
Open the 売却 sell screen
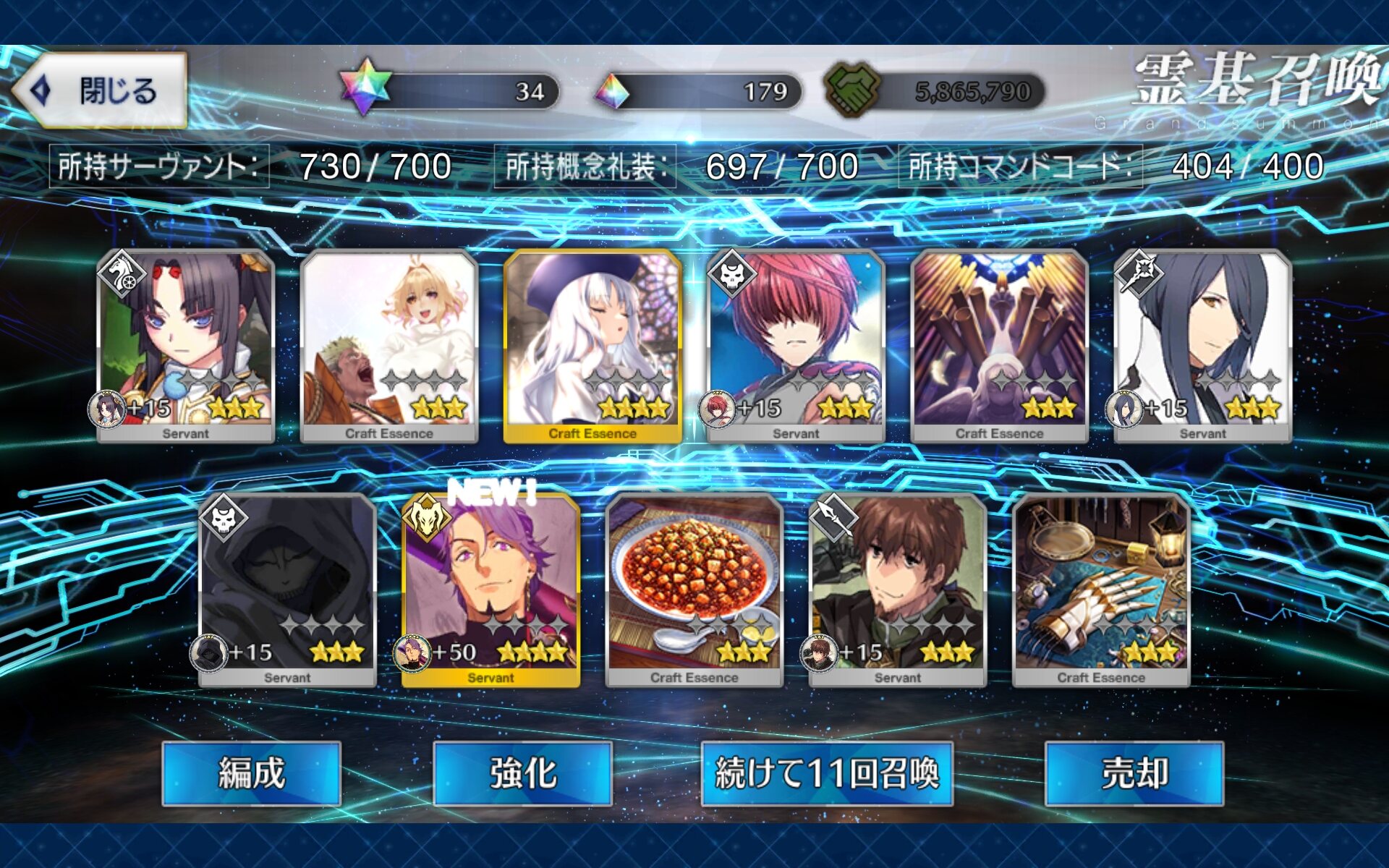click(1134, 773)
